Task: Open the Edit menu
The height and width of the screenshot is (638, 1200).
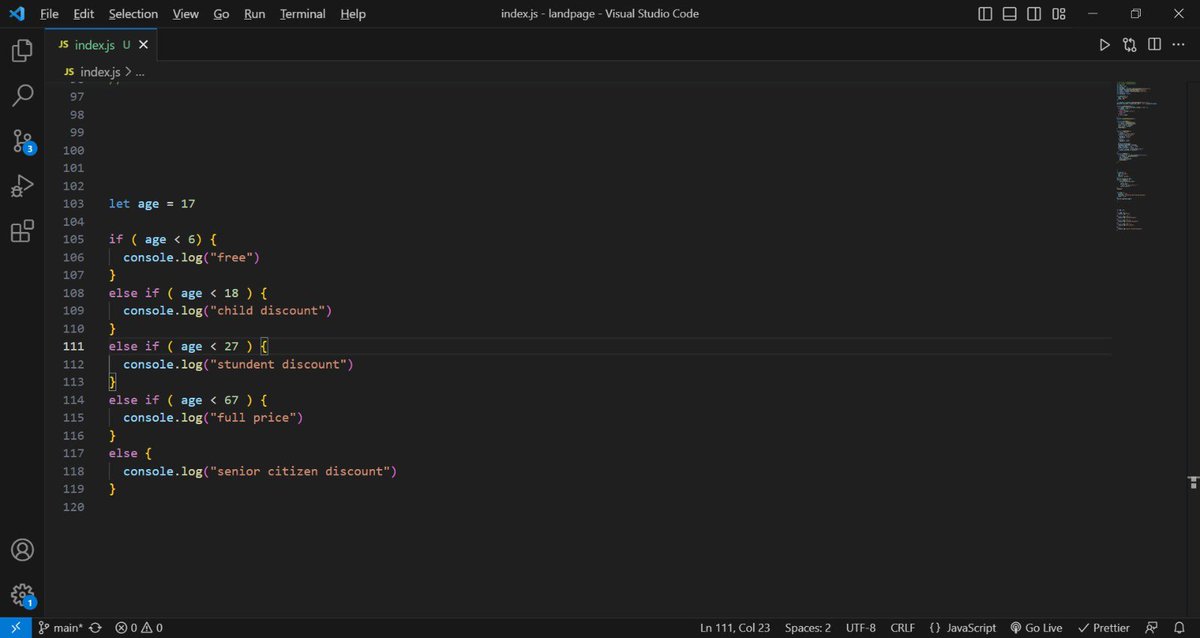Action: tap(83, 14)
